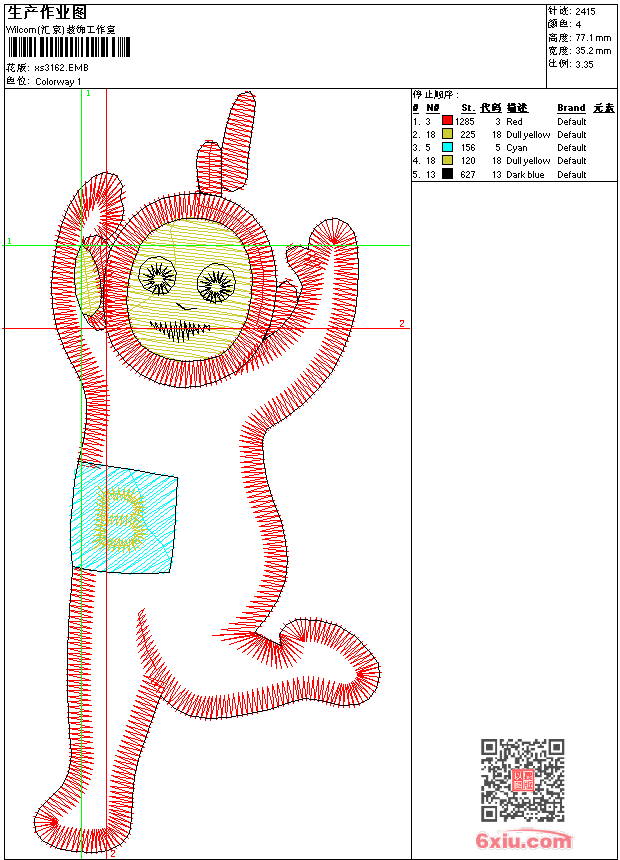Viewport: 620px width, 860px height.
Task: Click the Brand column header
Action: point(571,108)
